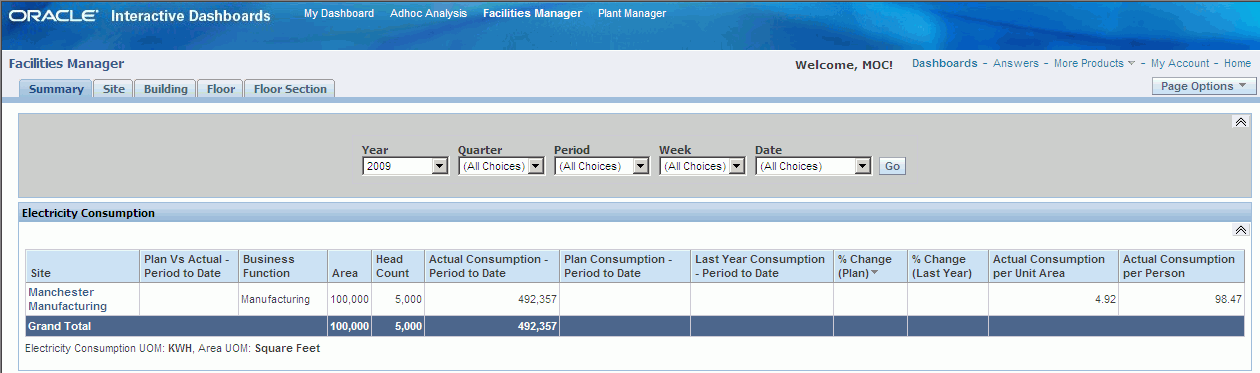Switch to the Site tab

[x=114, y=89]
